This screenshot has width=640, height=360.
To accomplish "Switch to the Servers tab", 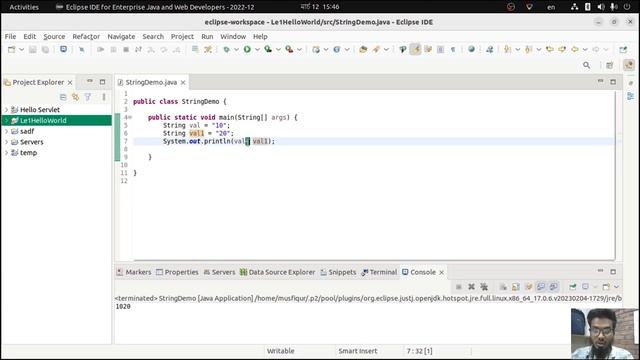I will pyautogui.click(x=219, y=272).
